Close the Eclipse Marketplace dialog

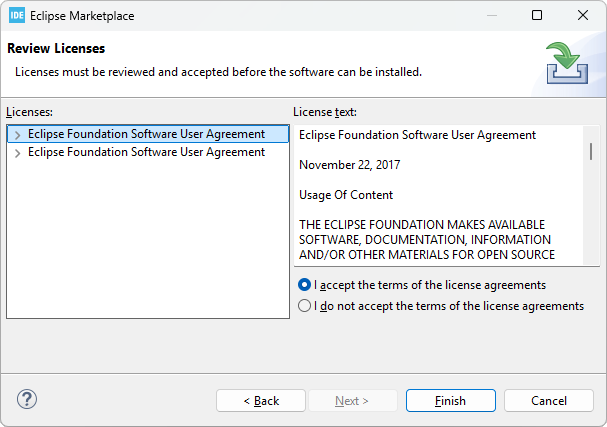[x=583, y=16]
